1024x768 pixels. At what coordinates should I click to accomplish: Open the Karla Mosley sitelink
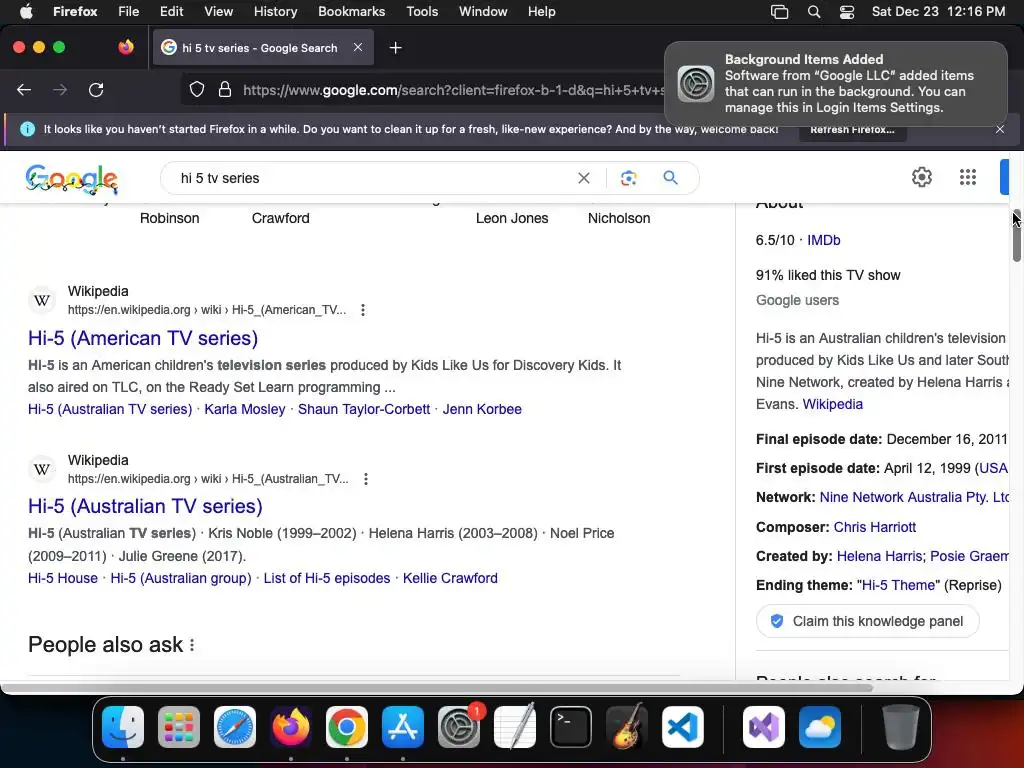[x=245, y=409]
